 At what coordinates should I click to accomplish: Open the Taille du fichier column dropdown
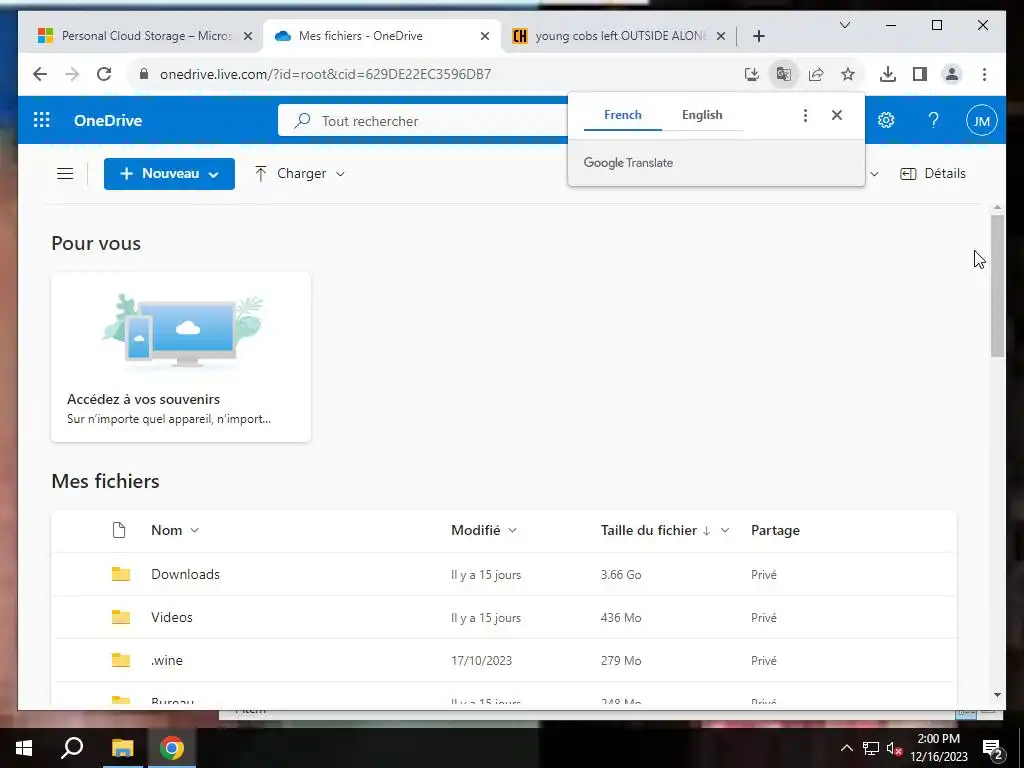(x=725, y=530)
